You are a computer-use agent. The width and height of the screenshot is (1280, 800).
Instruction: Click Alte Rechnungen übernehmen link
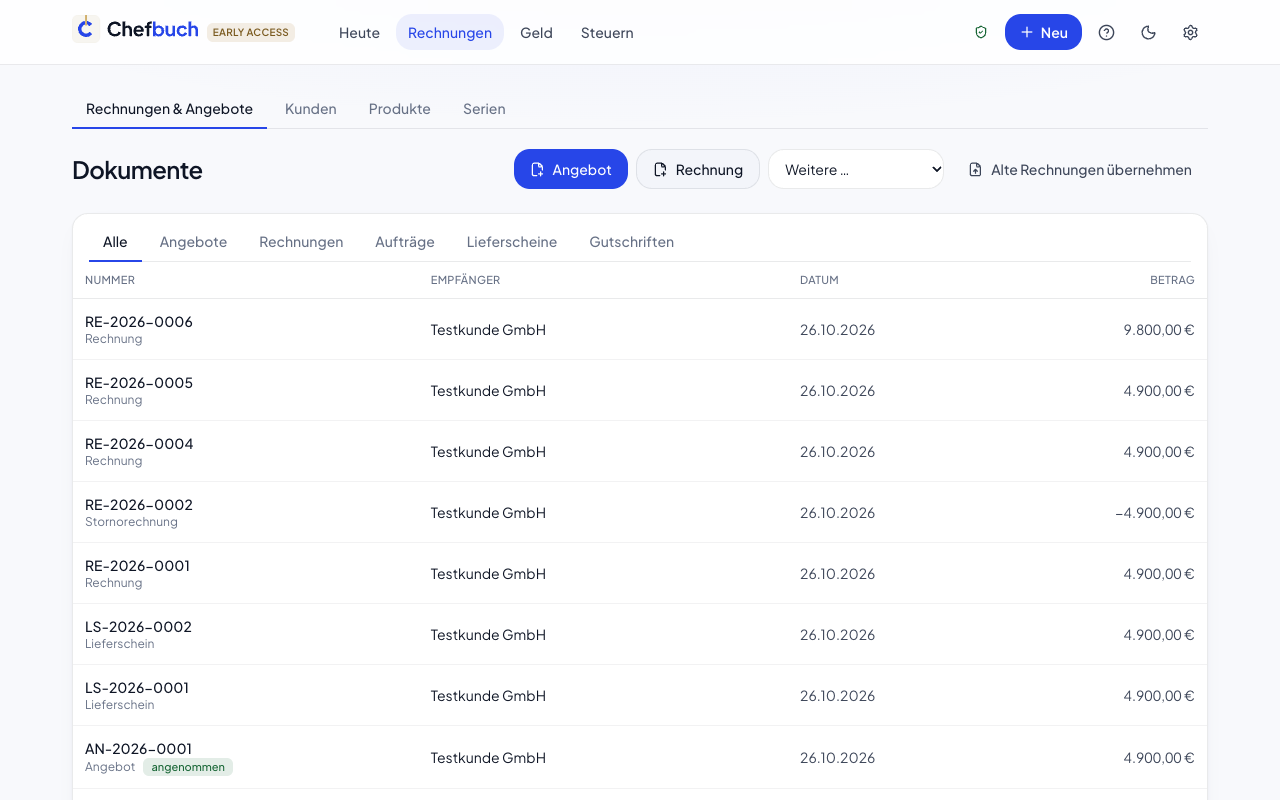click(1080, 169)
